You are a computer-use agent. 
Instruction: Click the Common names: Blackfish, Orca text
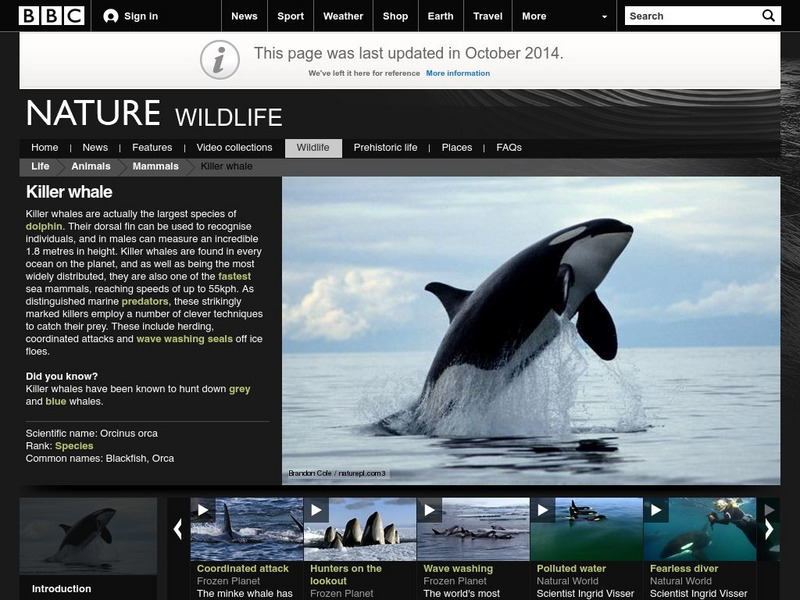[x=100, y=459]
